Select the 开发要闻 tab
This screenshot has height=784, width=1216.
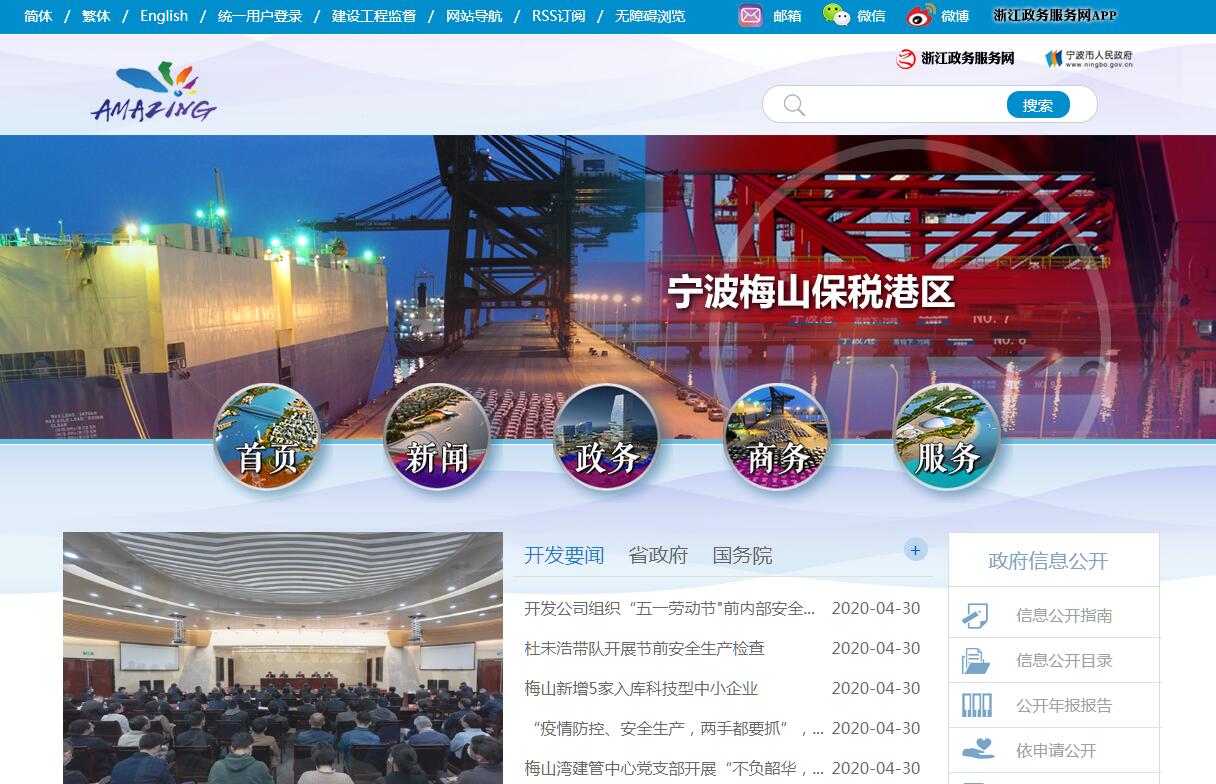[x=564, y=556]
